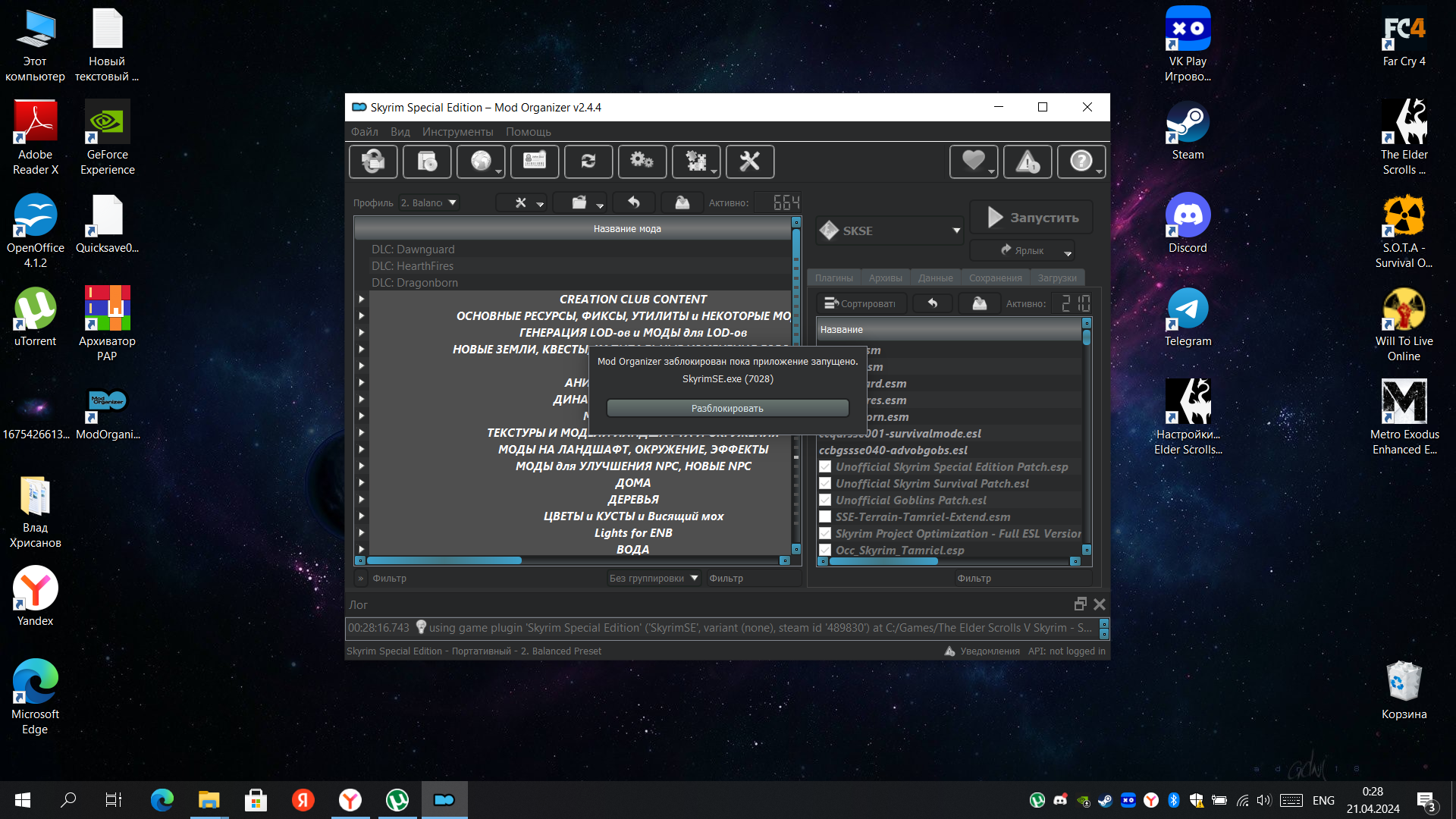1456x819 pixels.
Task: Click the help question mark icon
Action: click(1081, 162)
